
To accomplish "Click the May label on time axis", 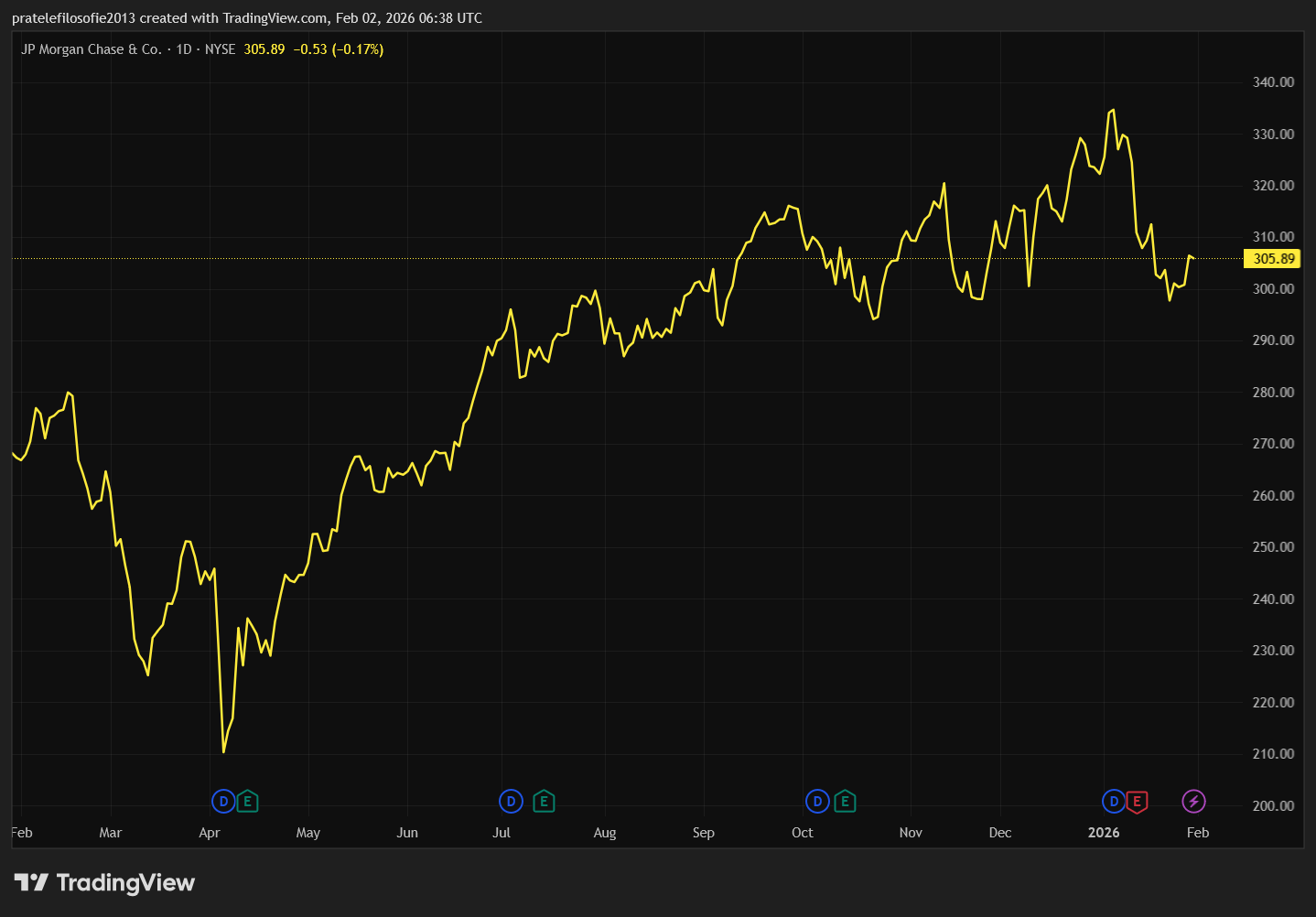I will pos(308,833).
